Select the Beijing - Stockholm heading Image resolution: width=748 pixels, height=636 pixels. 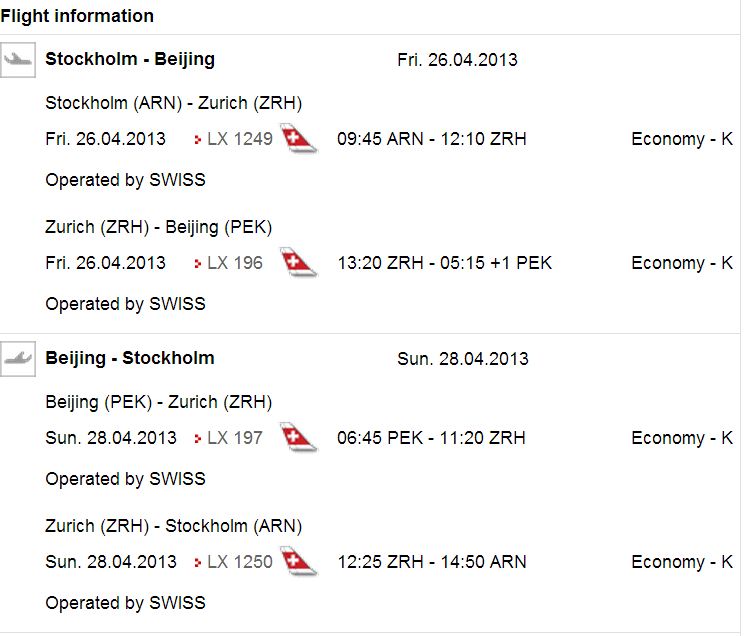[x=130, y=358]
